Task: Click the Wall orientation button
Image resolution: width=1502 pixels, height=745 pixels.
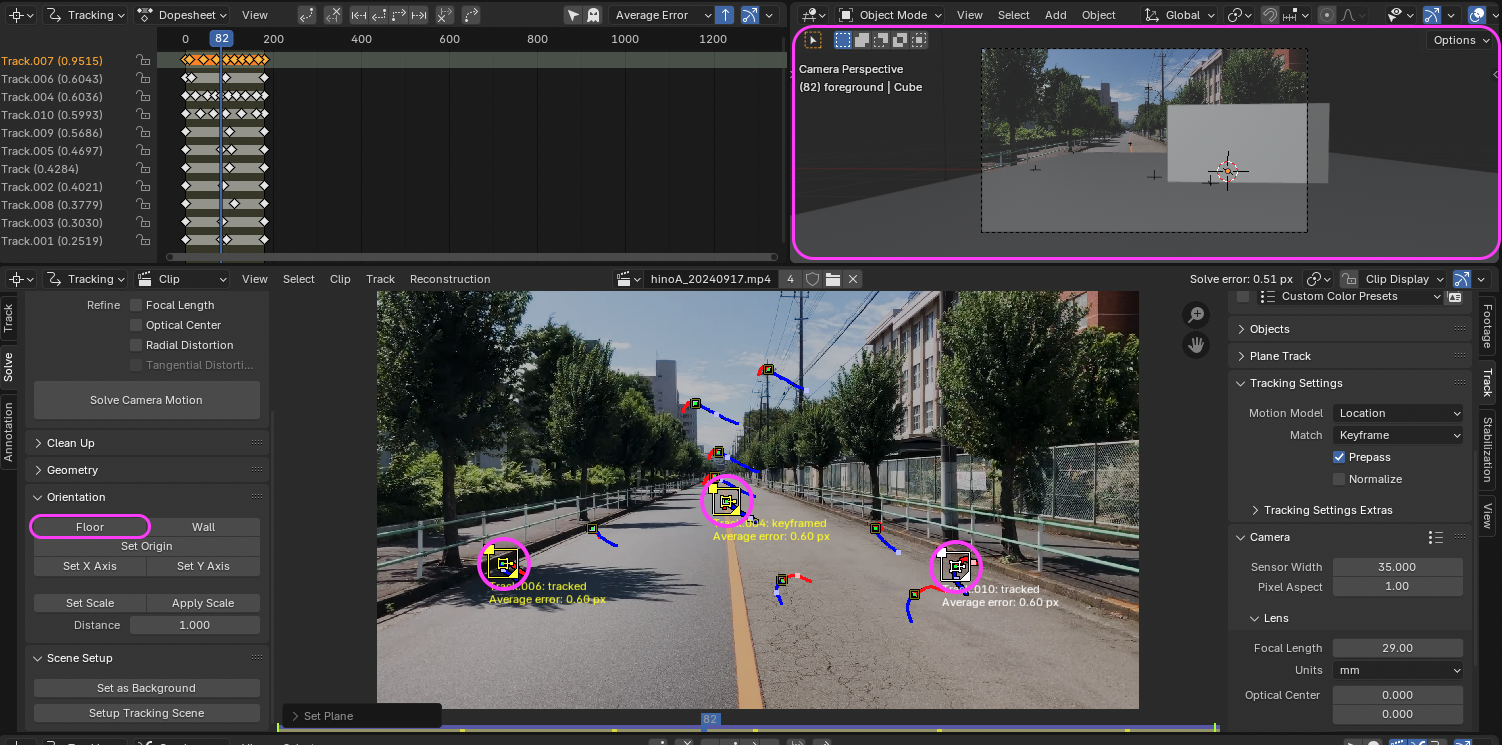Action: (x=204, y=527)
